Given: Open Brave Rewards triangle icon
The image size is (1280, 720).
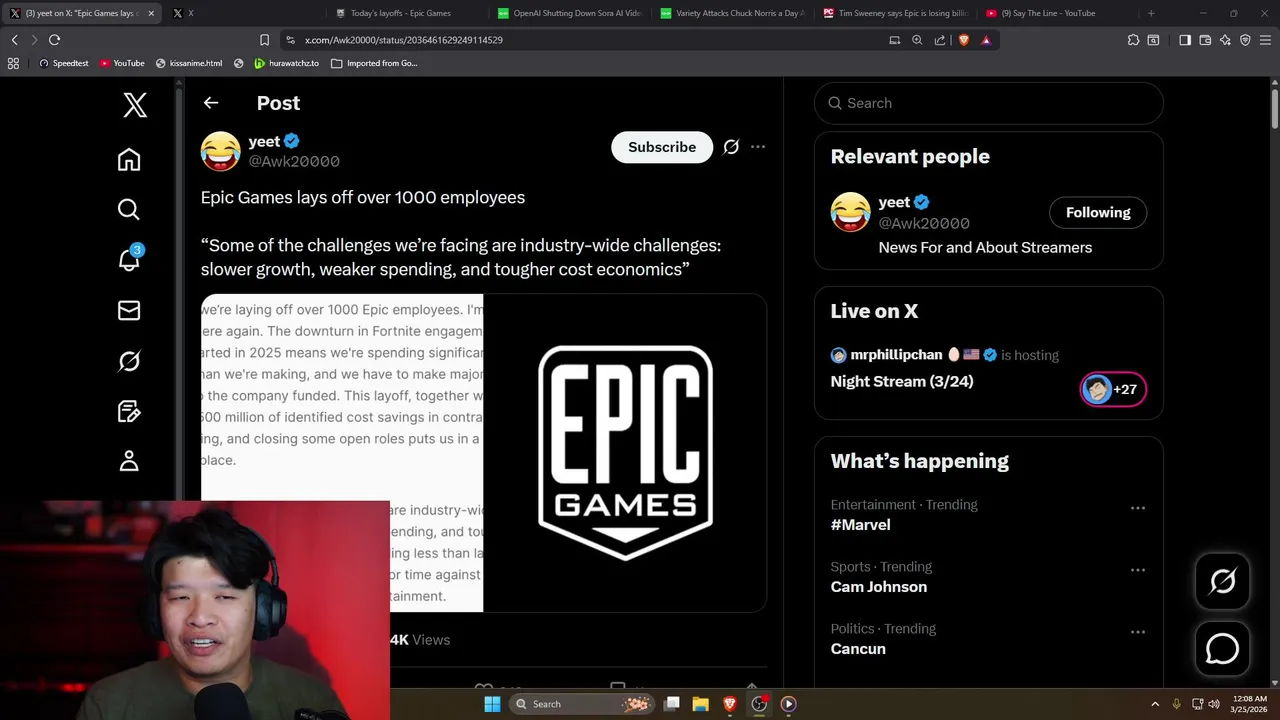Looking at the screenshot, I should point(986,40).
